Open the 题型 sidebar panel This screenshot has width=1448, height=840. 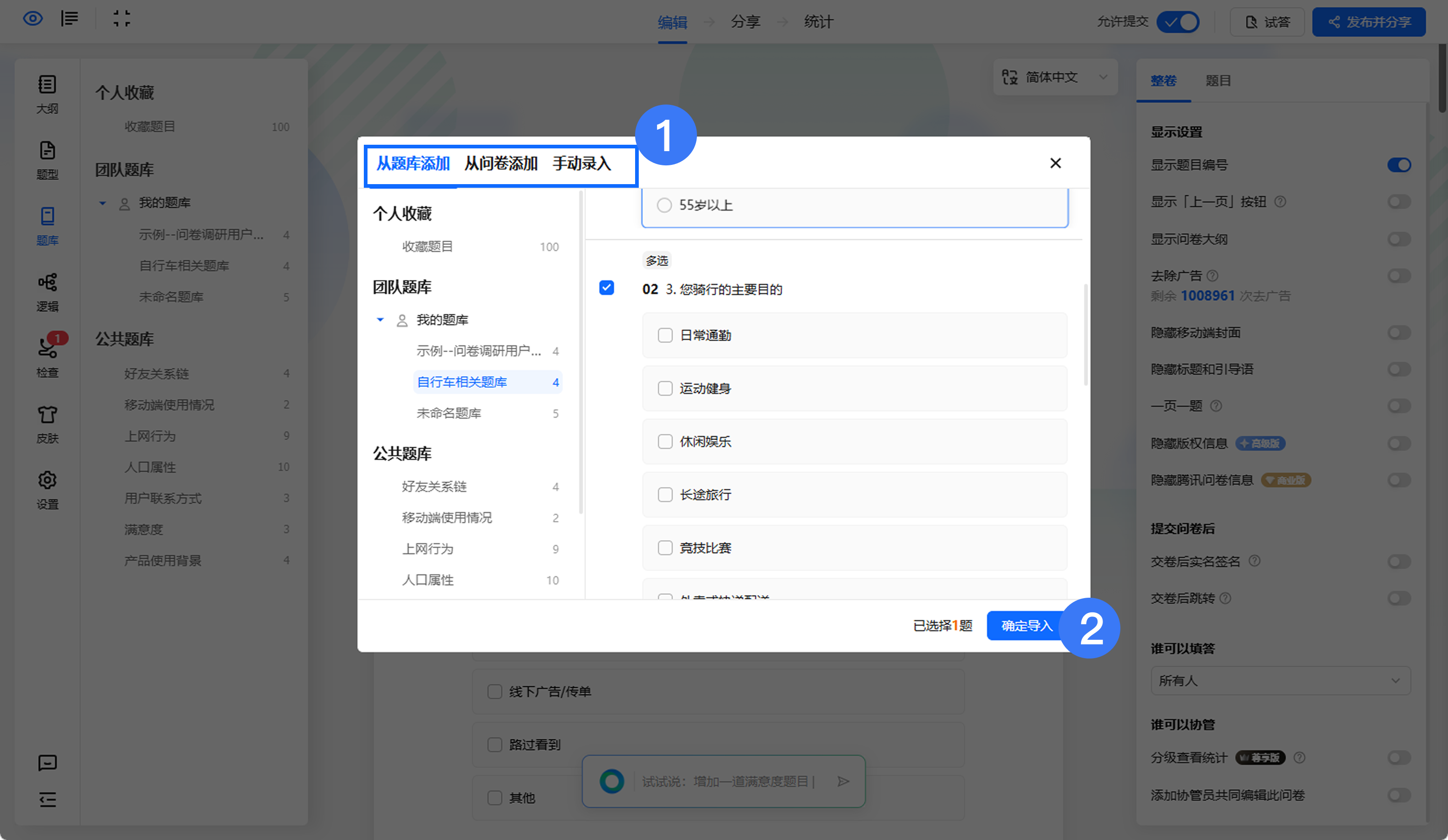coord(47,161)
